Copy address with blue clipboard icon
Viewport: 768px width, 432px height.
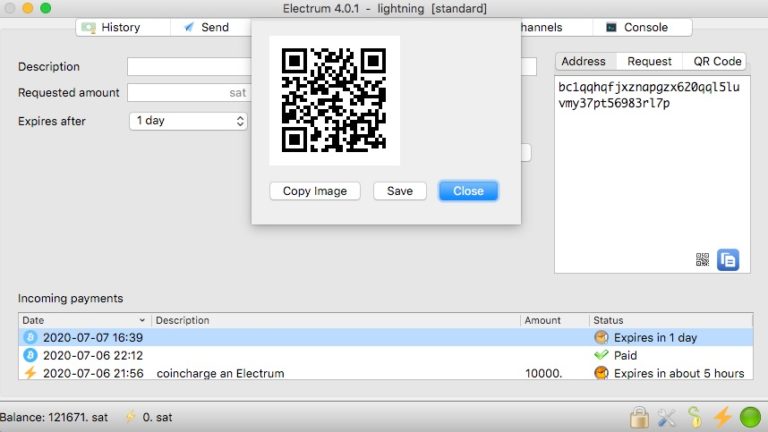pos(728,260)
